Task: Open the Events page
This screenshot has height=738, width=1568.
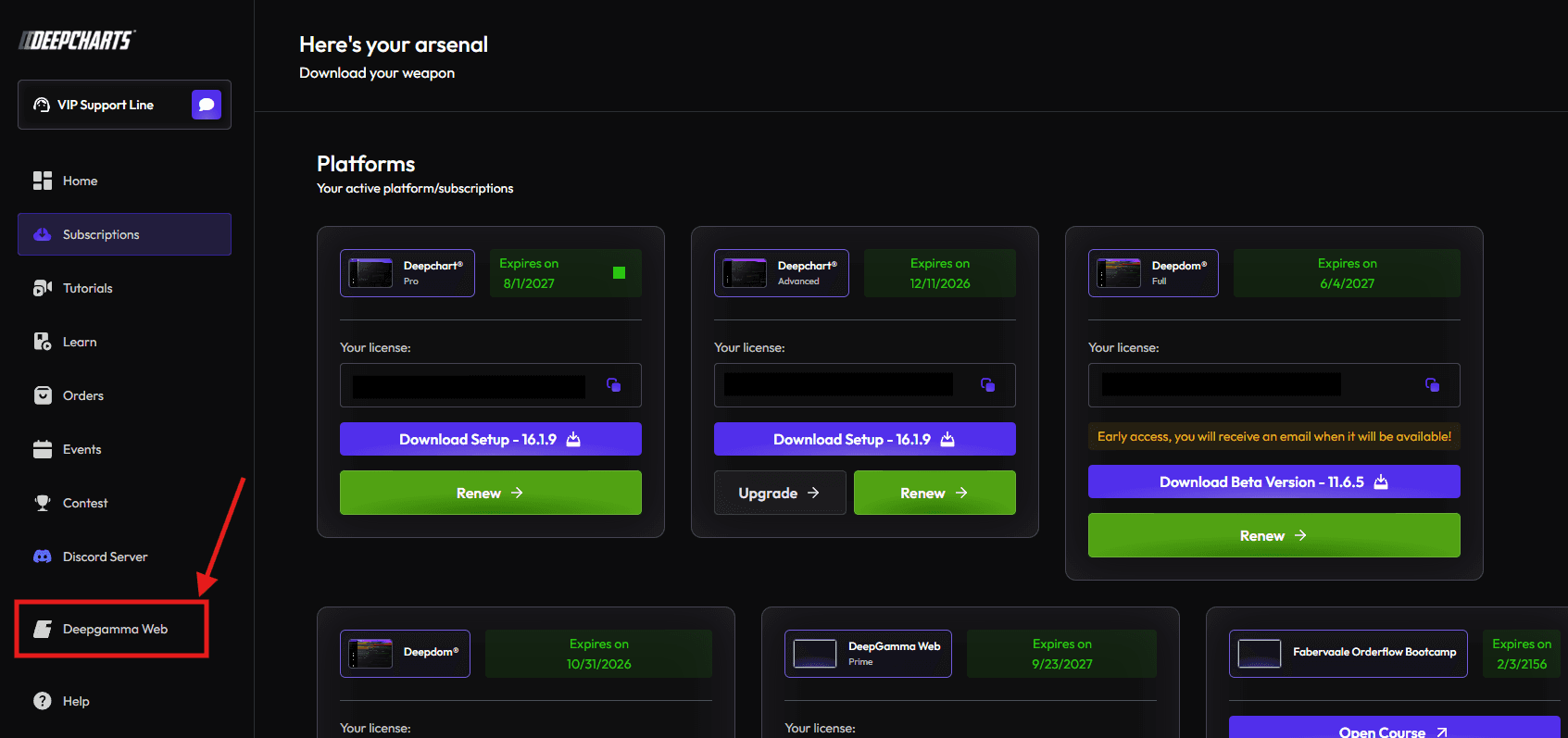Action: [124, 449]
